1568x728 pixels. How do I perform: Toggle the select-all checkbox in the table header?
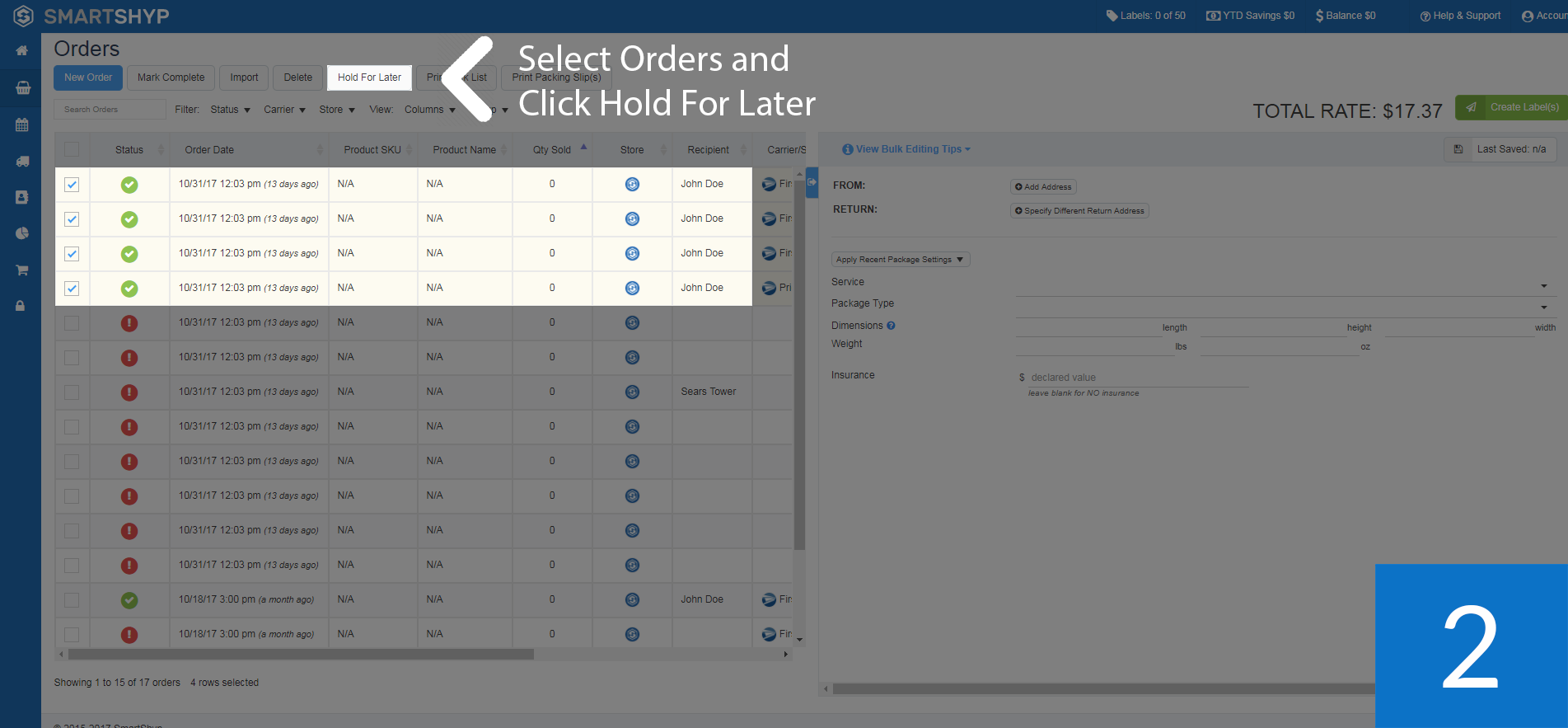click(x=72, y=149)
